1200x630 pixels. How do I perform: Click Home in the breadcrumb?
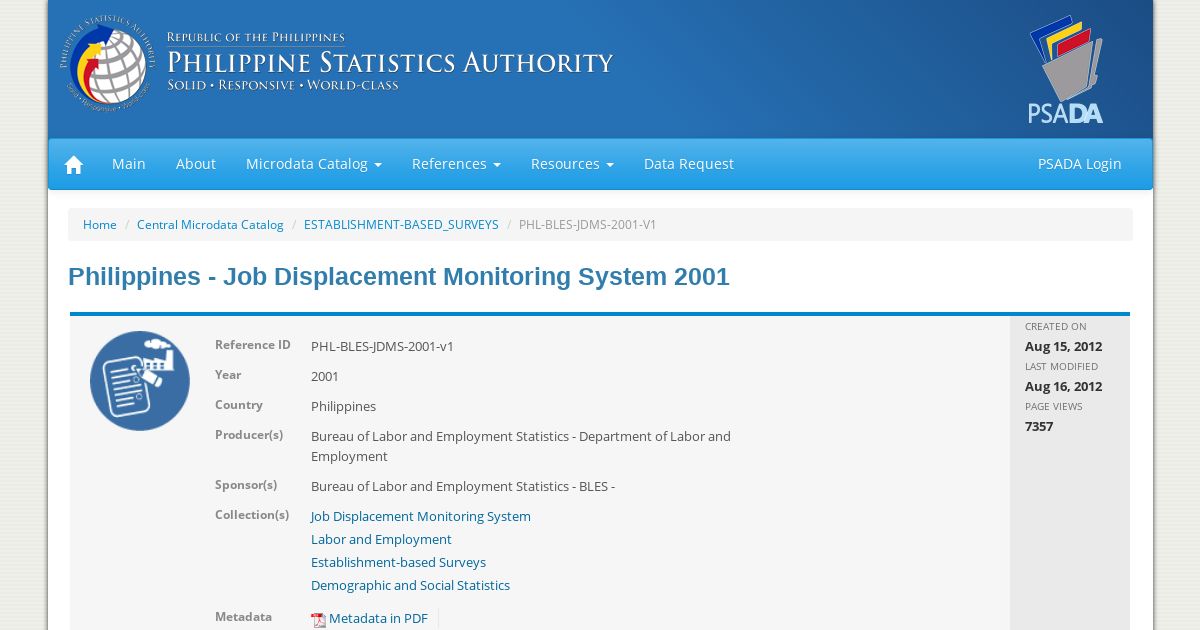click(100, 225)
